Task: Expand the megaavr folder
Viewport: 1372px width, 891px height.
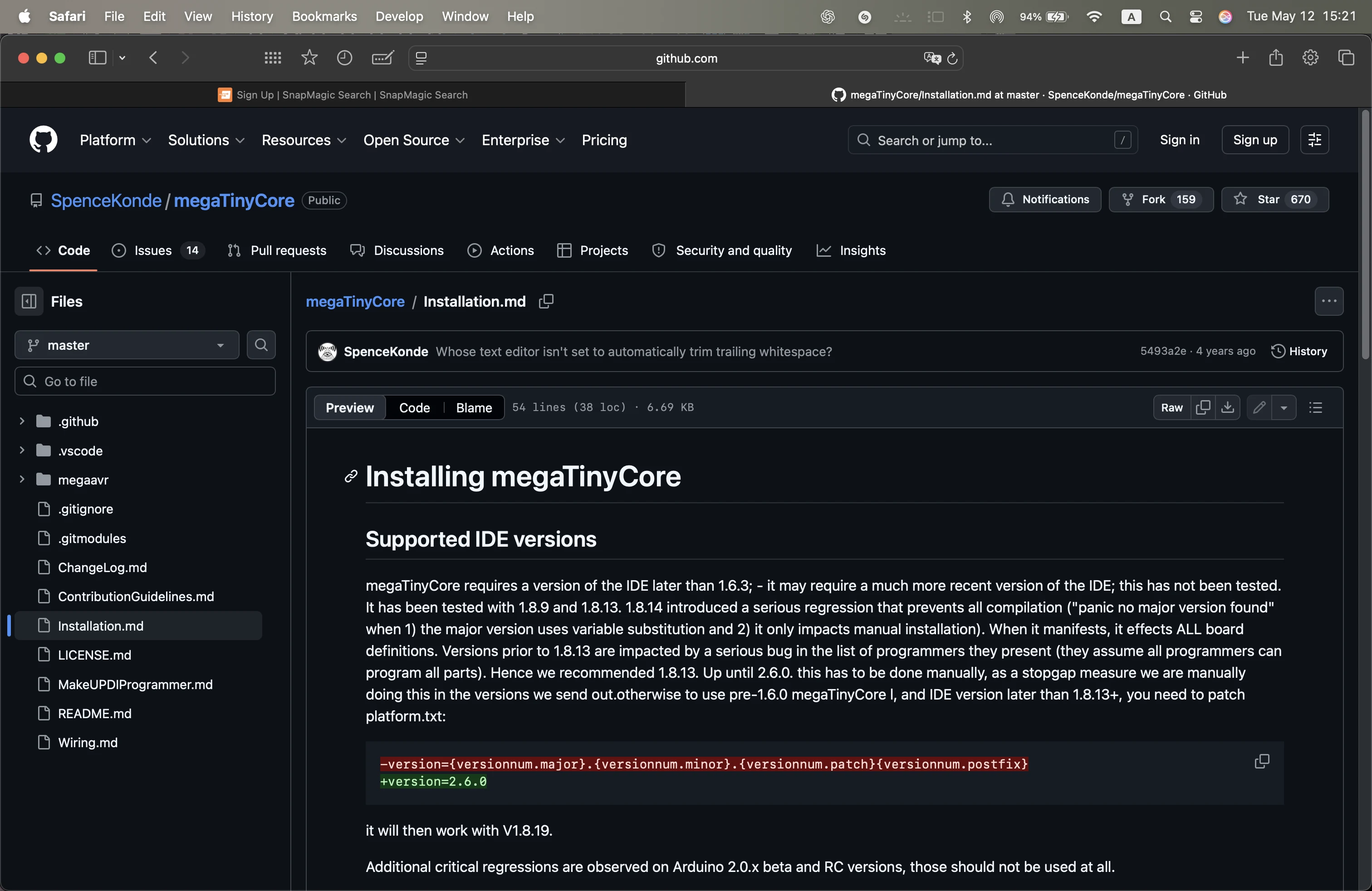Action: [x=22, y=480]
